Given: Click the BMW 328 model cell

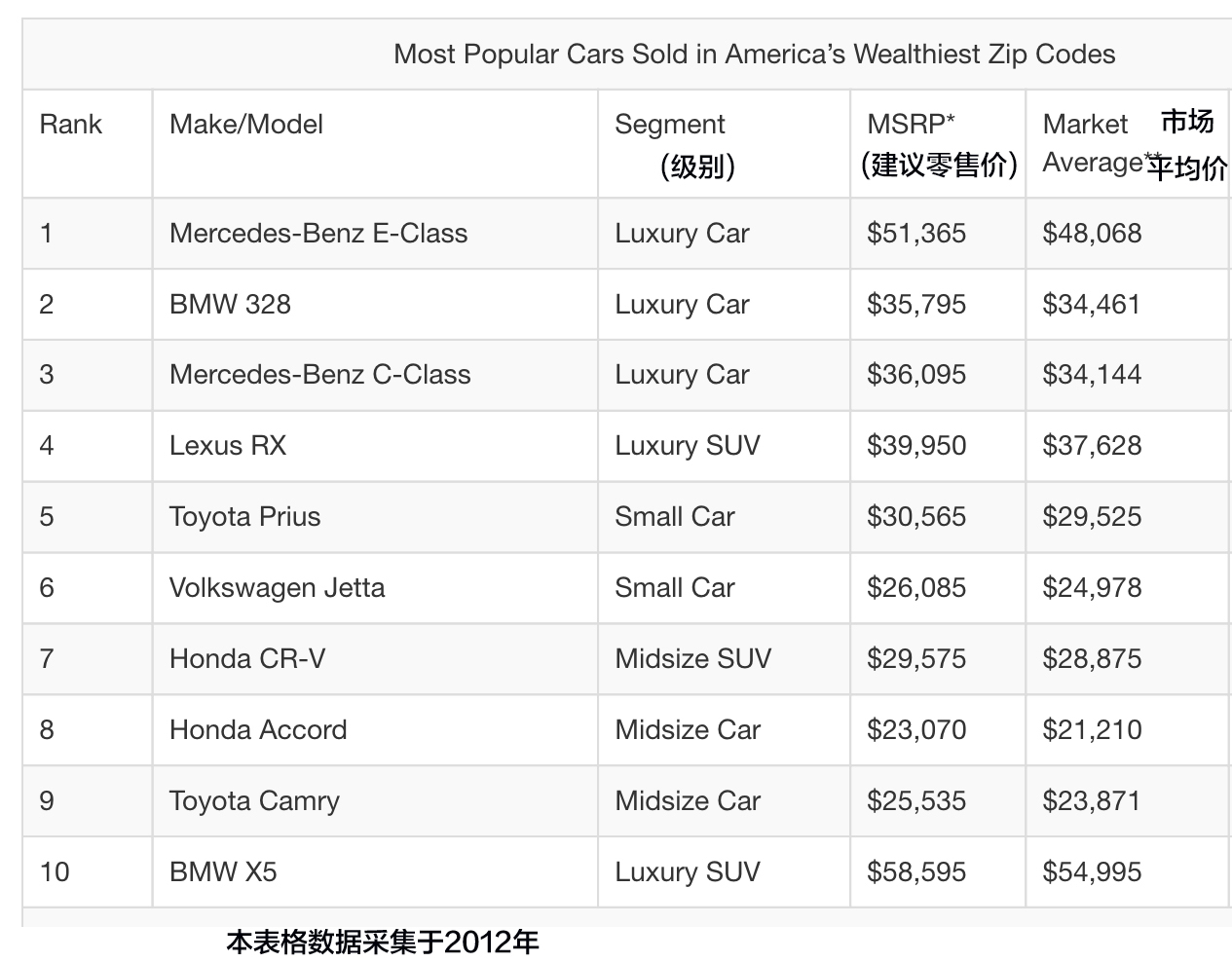Looking at the screenshot, I should (x=230, y=305).
